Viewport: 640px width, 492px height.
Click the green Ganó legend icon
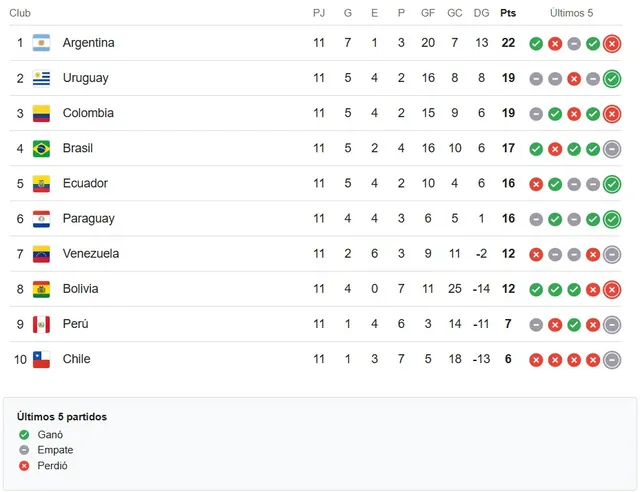[x=24, y=435]
